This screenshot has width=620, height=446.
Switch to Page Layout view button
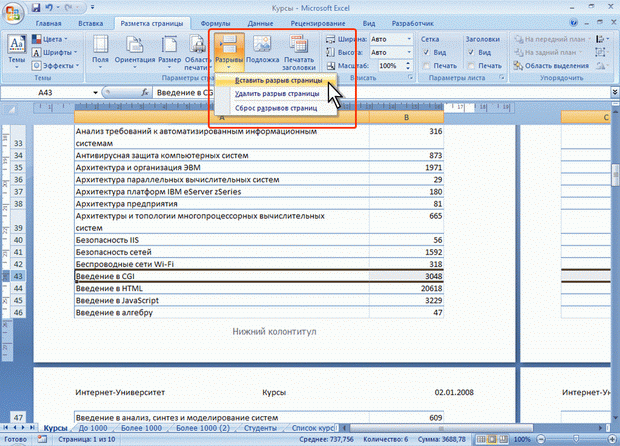click(x=492, y=439)
